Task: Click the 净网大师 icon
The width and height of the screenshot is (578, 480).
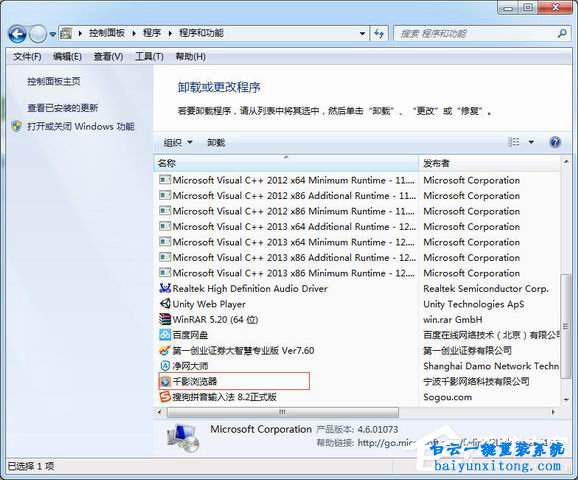Action: [x=165, y=366]
